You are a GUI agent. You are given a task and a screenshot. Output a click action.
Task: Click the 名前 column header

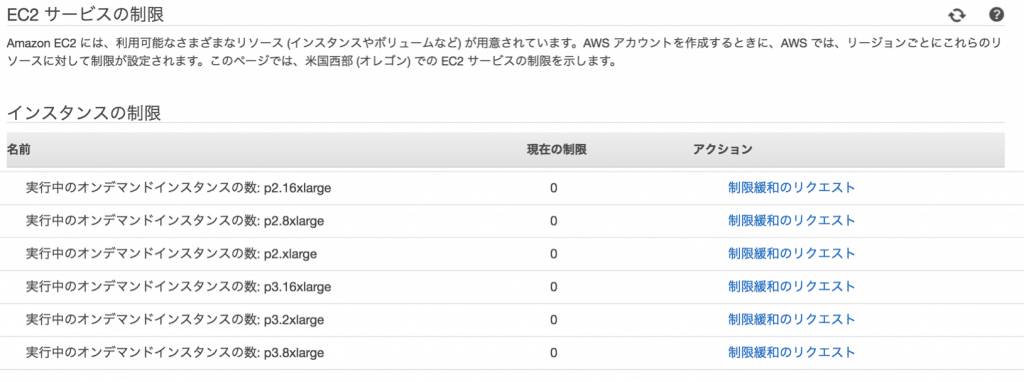[18, 150]
